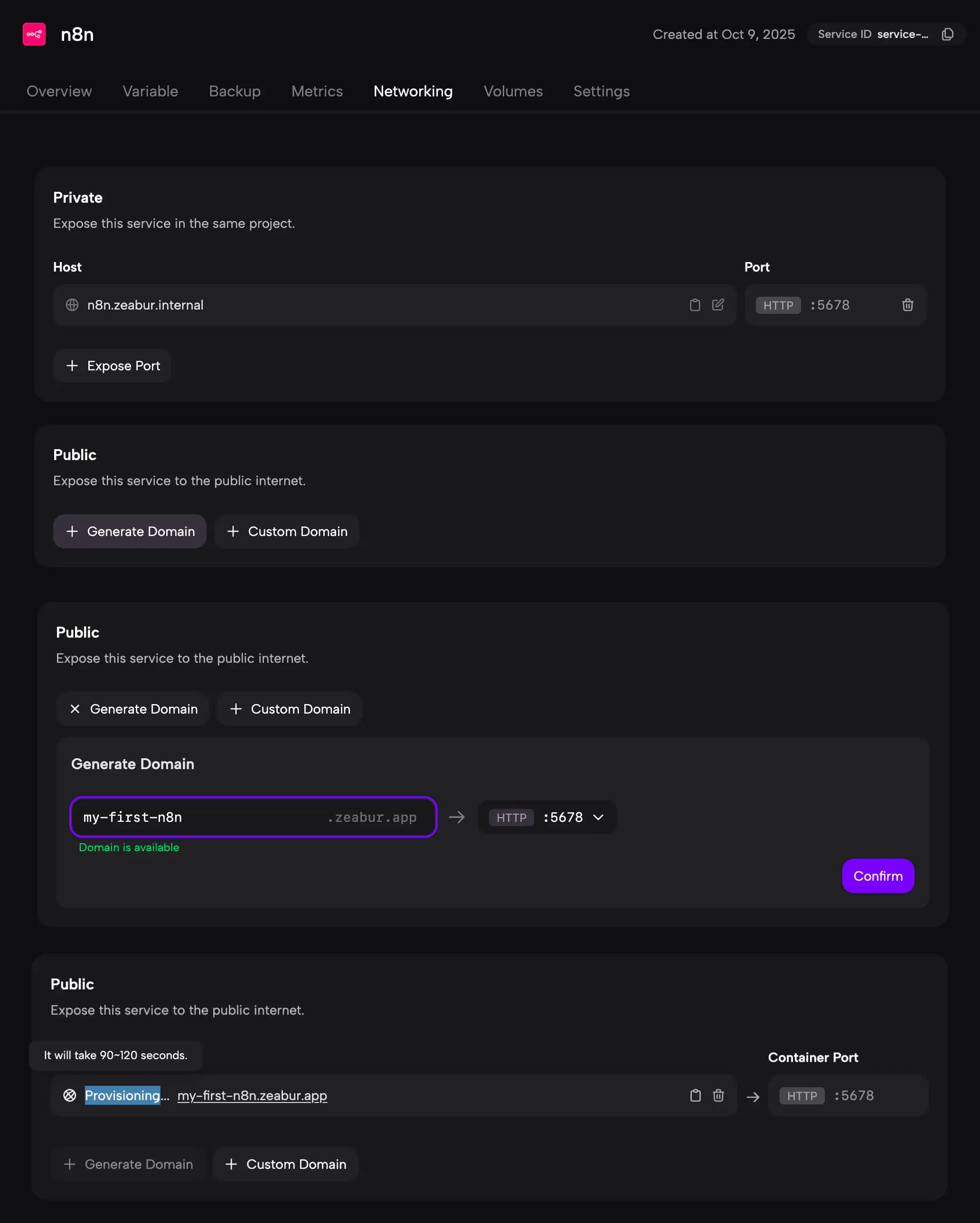Confirm the generated domain
This screenshot has height=1223, width=980.
877,876
